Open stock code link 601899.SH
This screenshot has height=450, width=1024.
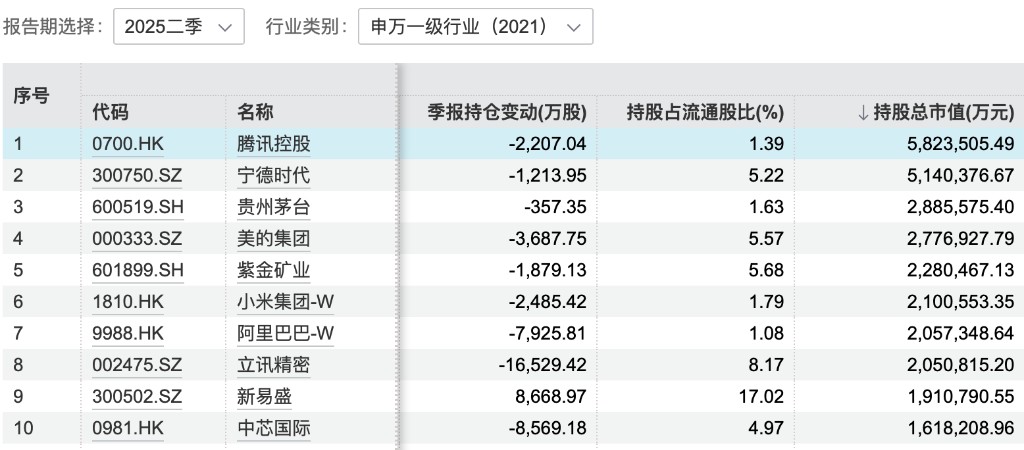click(138, 270)
